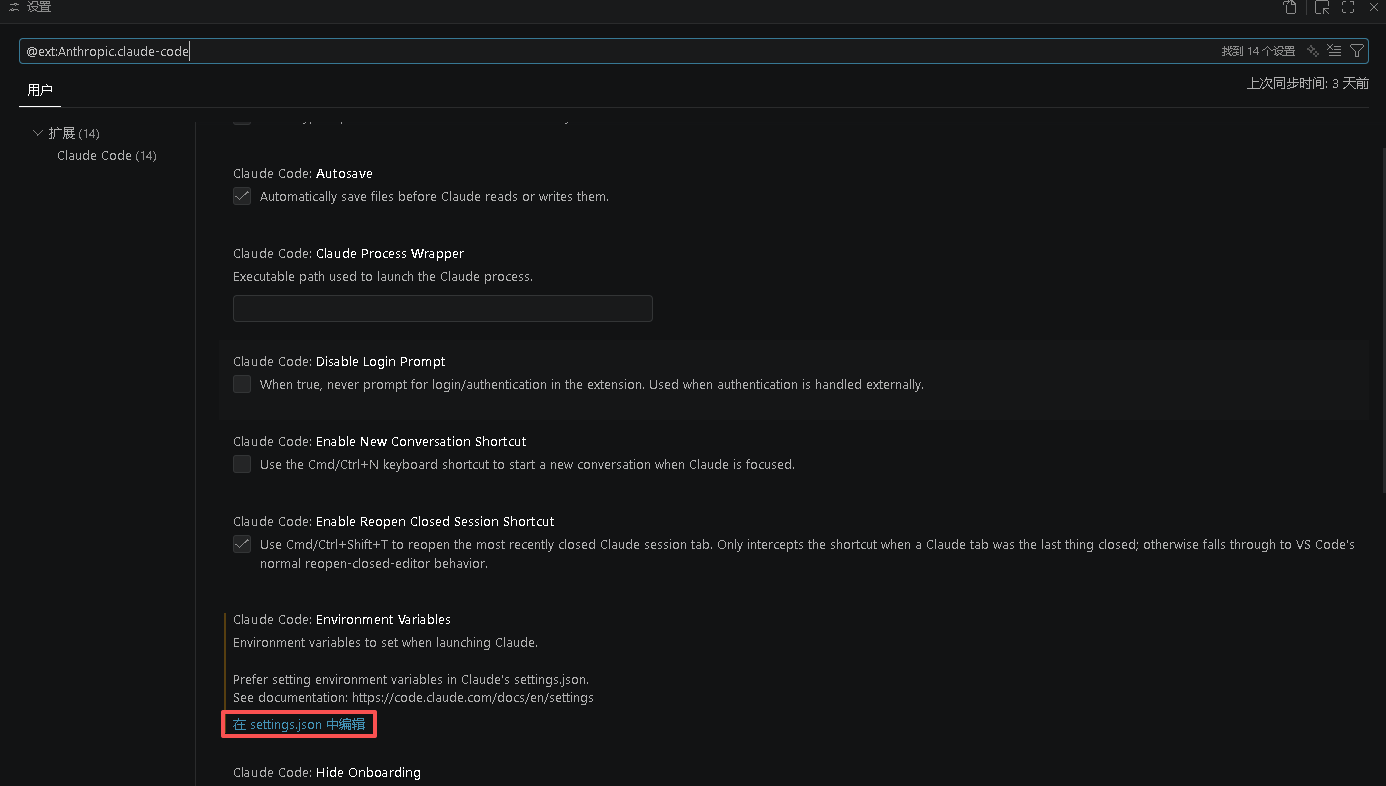Select Claude Code (14) in settings tree
Viewport: 1386px width, 786px height.
[x=107, y=156]
